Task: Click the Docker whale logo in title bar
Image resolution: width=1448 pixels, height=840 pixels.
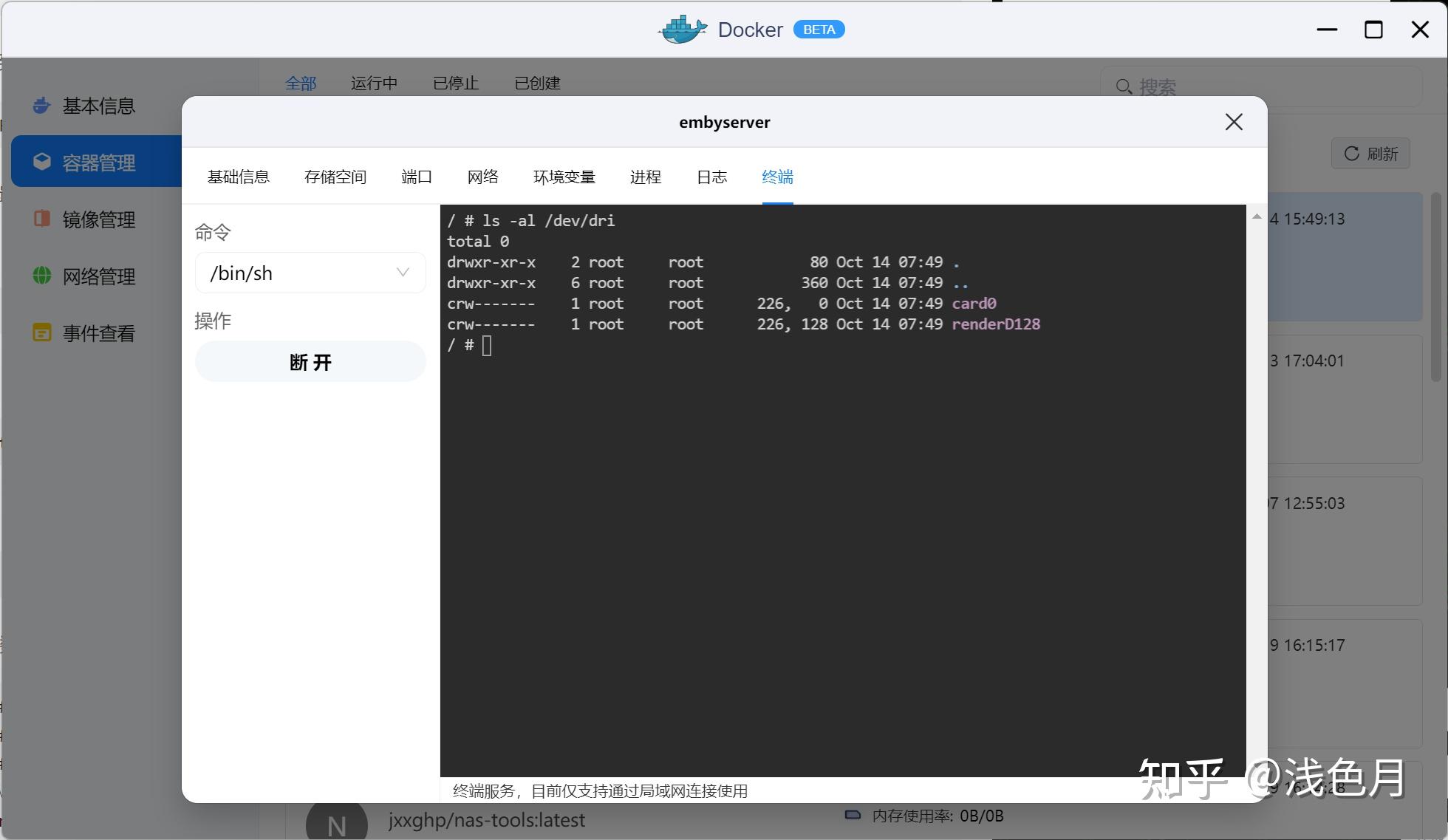Action: (681, 29)
